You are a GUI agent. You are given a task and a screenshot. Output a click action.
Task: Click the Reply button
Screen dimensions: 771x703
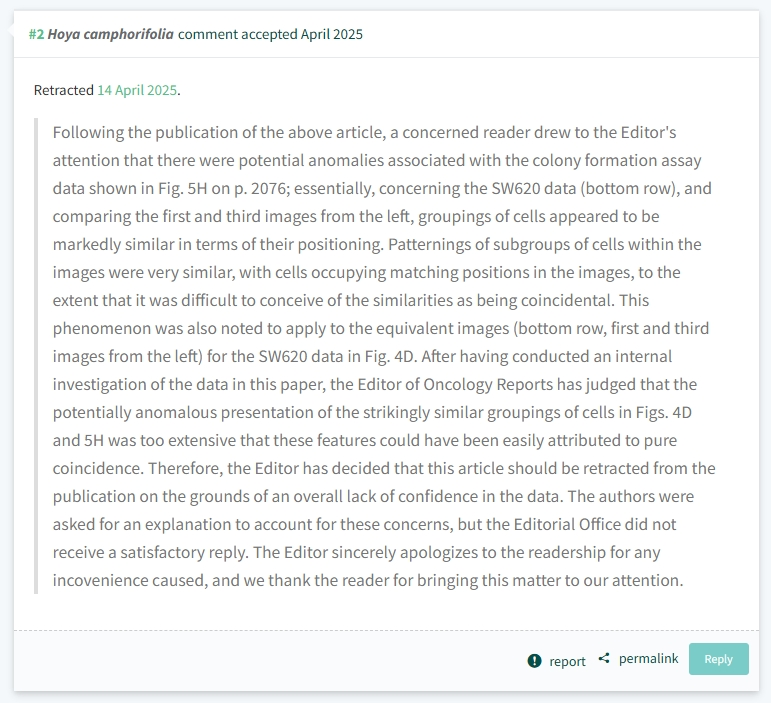tap(718, 659)
